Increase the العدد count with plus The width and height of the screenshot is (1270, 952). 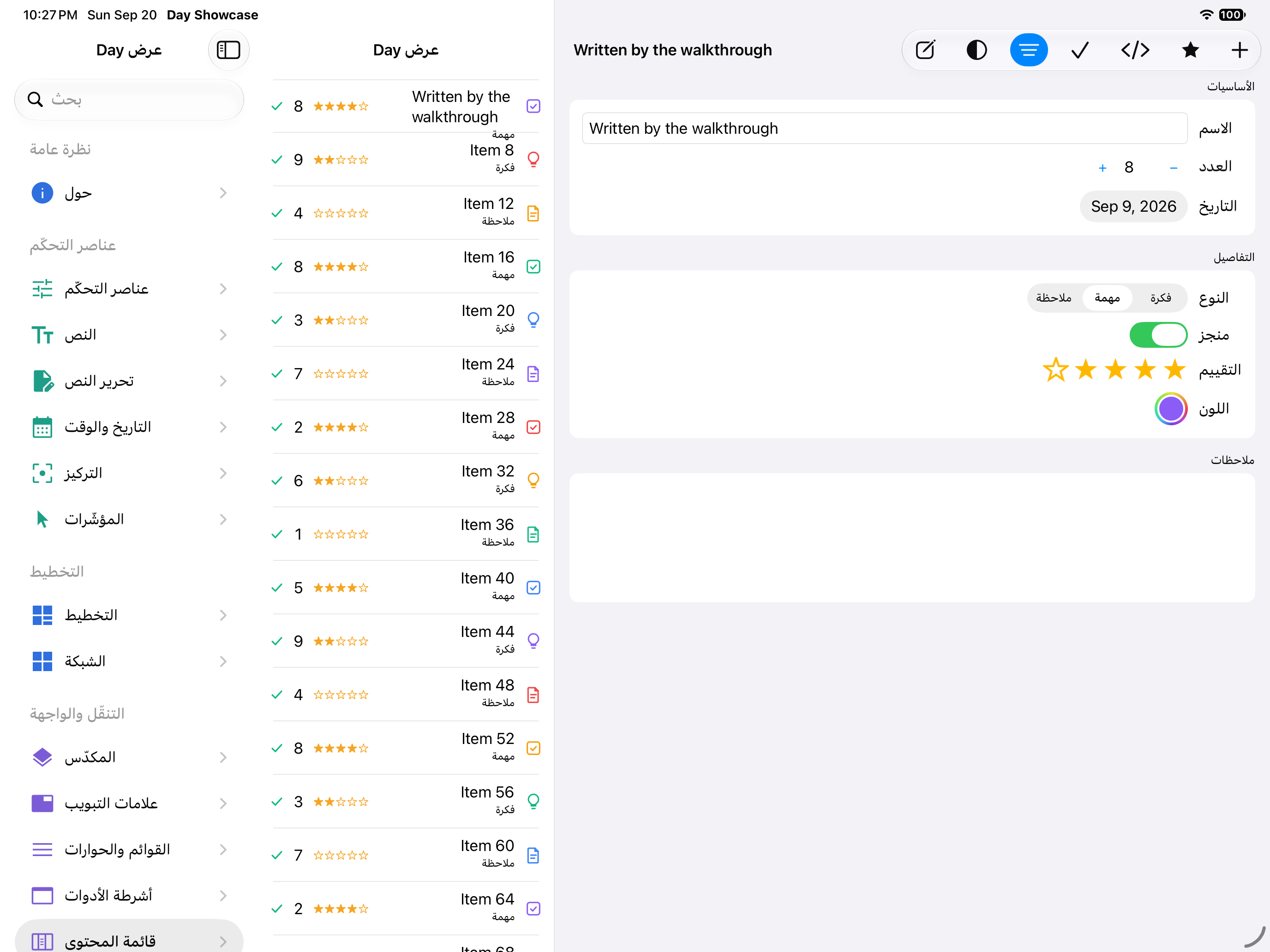(x=1102, y=167)
